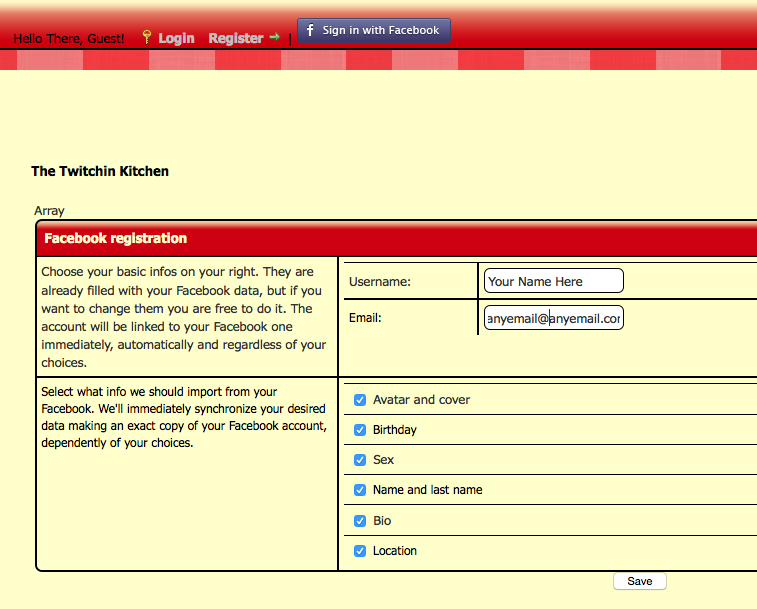Click the Username: field label
This screenshot has height=609, width=757.
point(380,282)
